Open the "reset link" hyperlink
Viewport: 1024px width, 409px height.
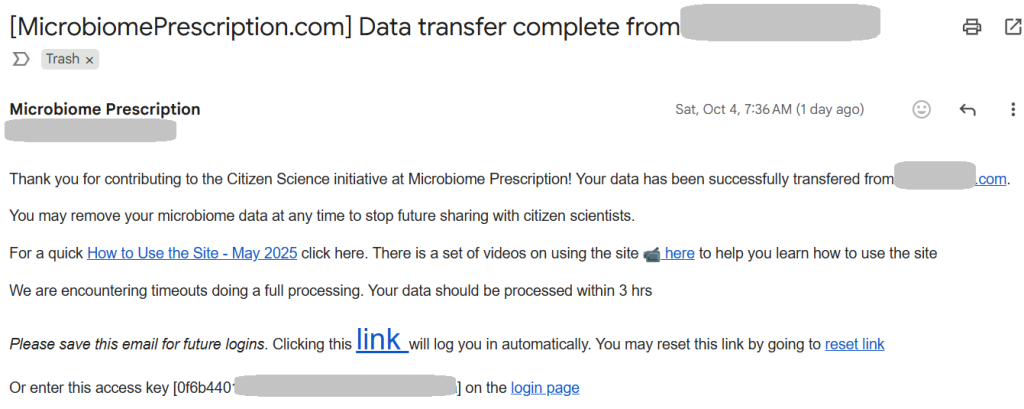tap(854, 344)
